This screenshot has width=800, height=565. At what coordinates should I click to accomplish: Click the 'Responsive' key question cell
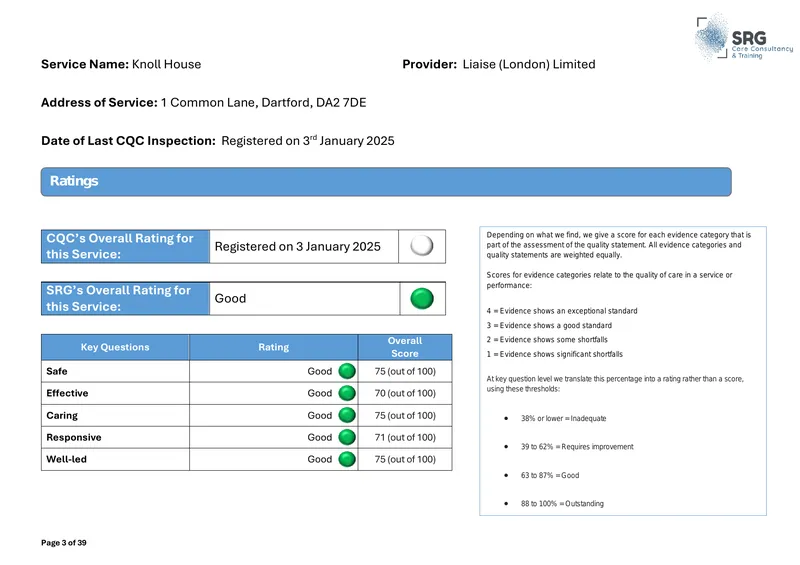tap(115, 437)
